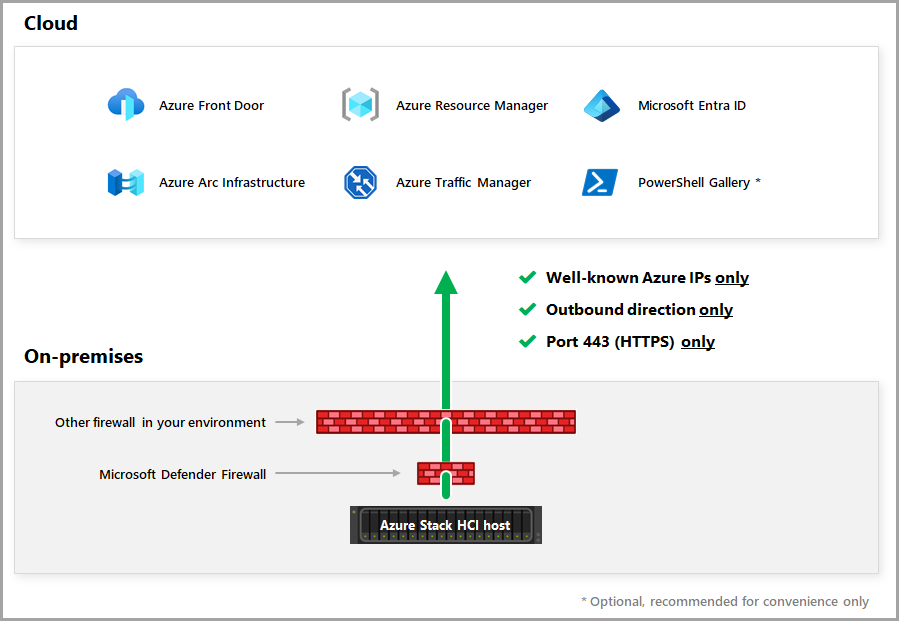Click the Cloud section heading
Image resolution: width=899 pixels, height=621 pixels.
tap(50, 23)
